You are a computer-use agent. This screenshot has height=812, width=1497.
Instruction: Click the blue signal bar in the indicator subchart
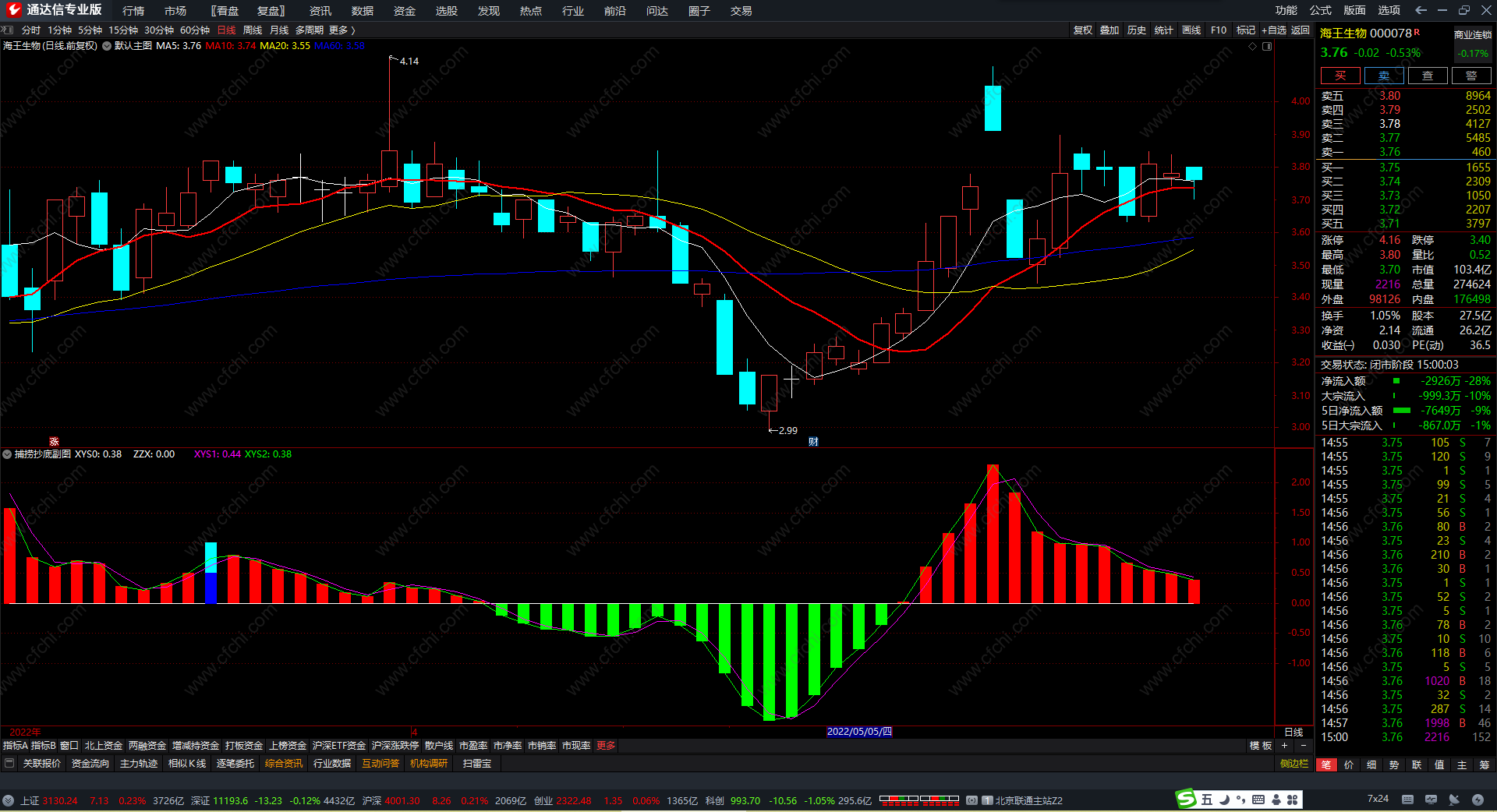click(211, 588)
